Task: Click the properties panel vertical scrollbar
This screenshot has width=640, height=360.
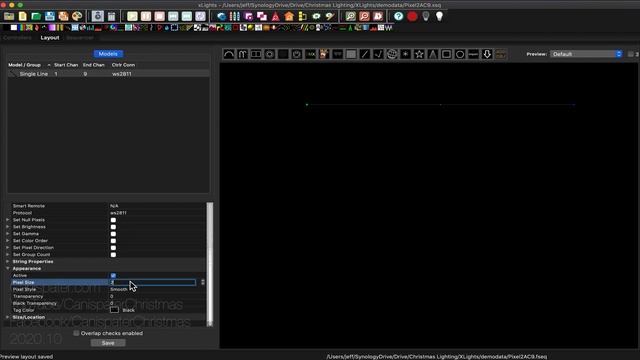Action: click(x=210, y=264)
